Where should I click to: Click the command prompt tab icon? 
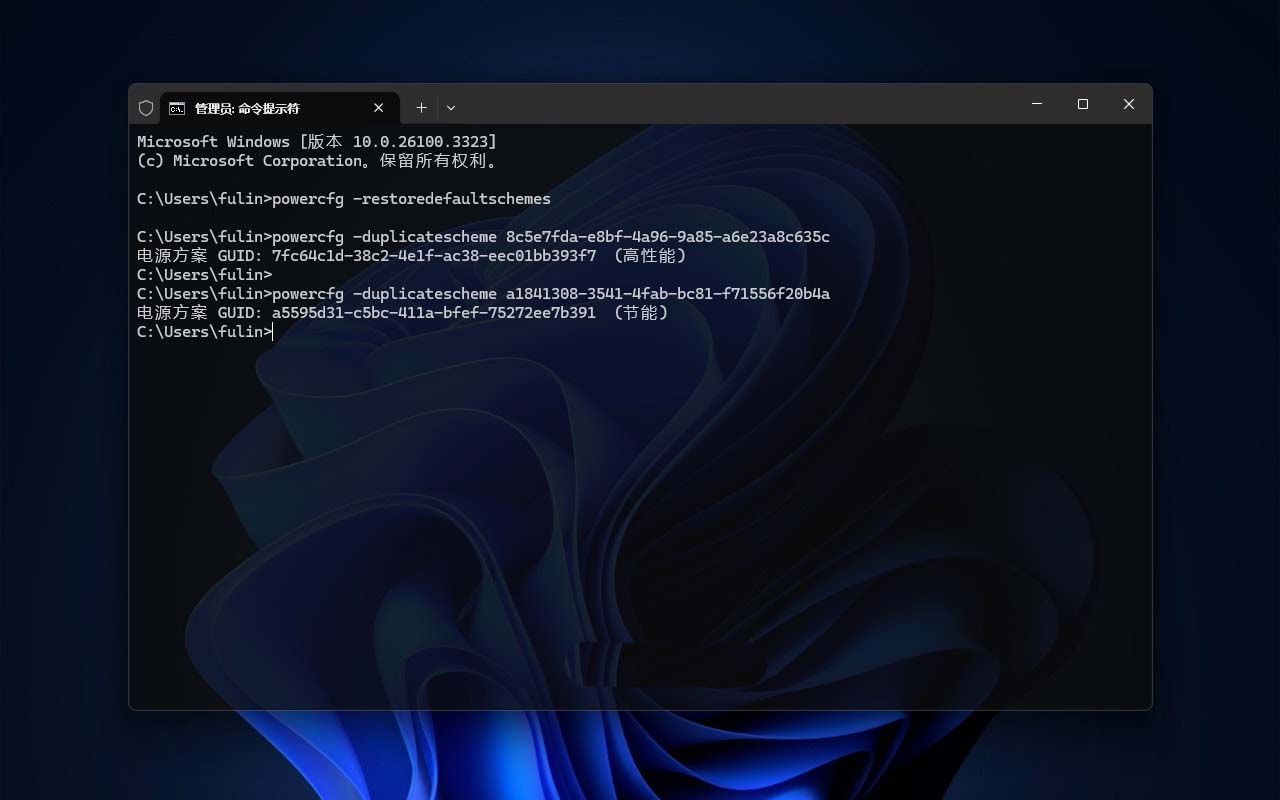coord(176,108)
